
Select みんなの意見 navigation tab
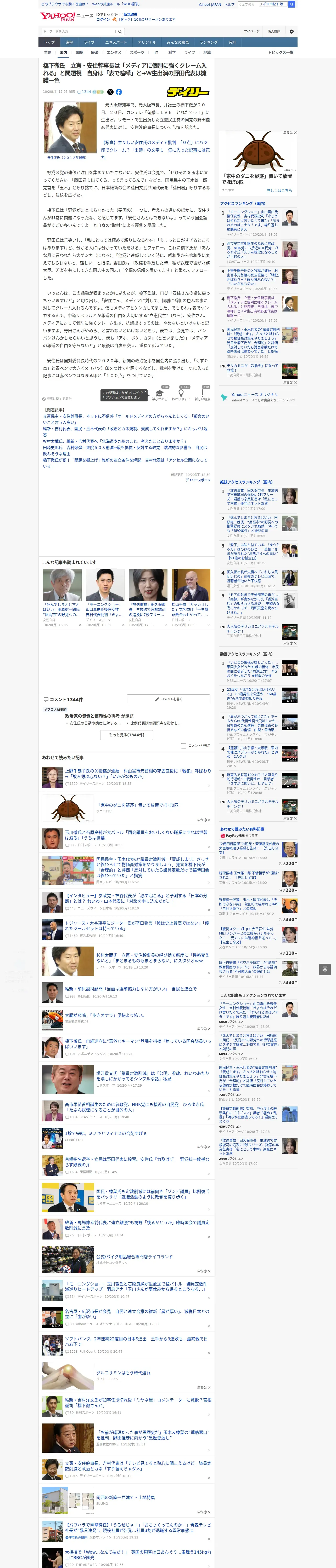coord(177,43)
